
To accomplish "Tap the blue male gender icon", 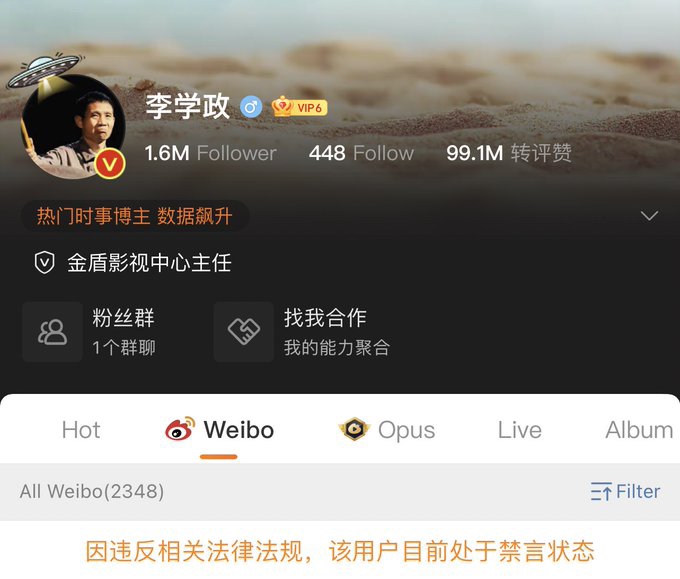I will click(x=251, y=107).
